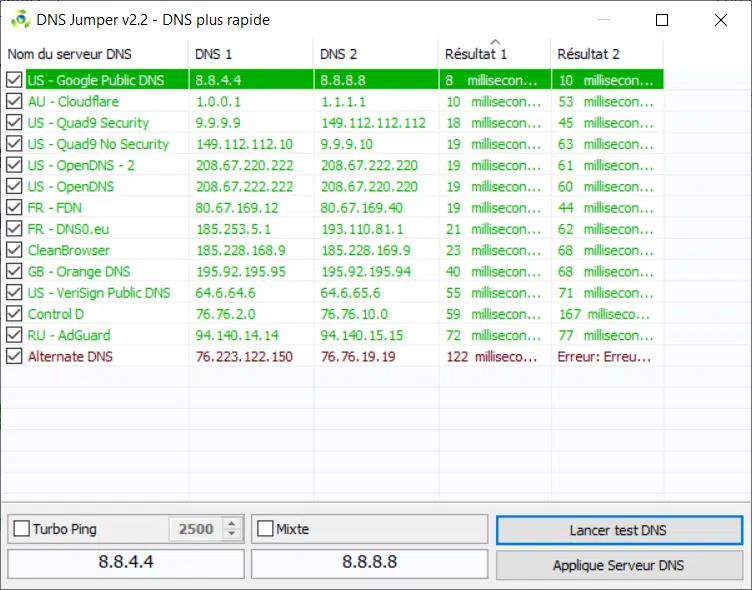Uncheck the AU - Cloudflare checkbox

pos(14,101)
